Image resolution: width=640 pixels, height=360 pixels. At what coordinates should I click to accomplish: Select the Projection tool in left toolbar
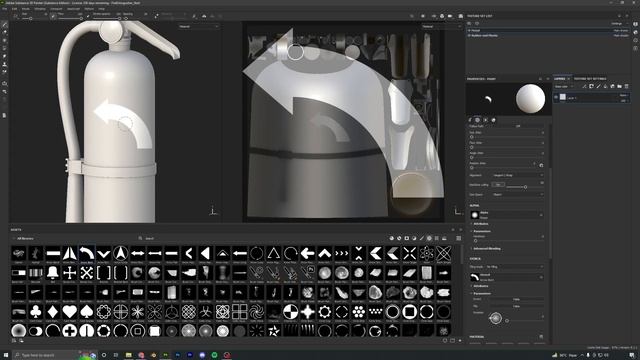(5, 40)
